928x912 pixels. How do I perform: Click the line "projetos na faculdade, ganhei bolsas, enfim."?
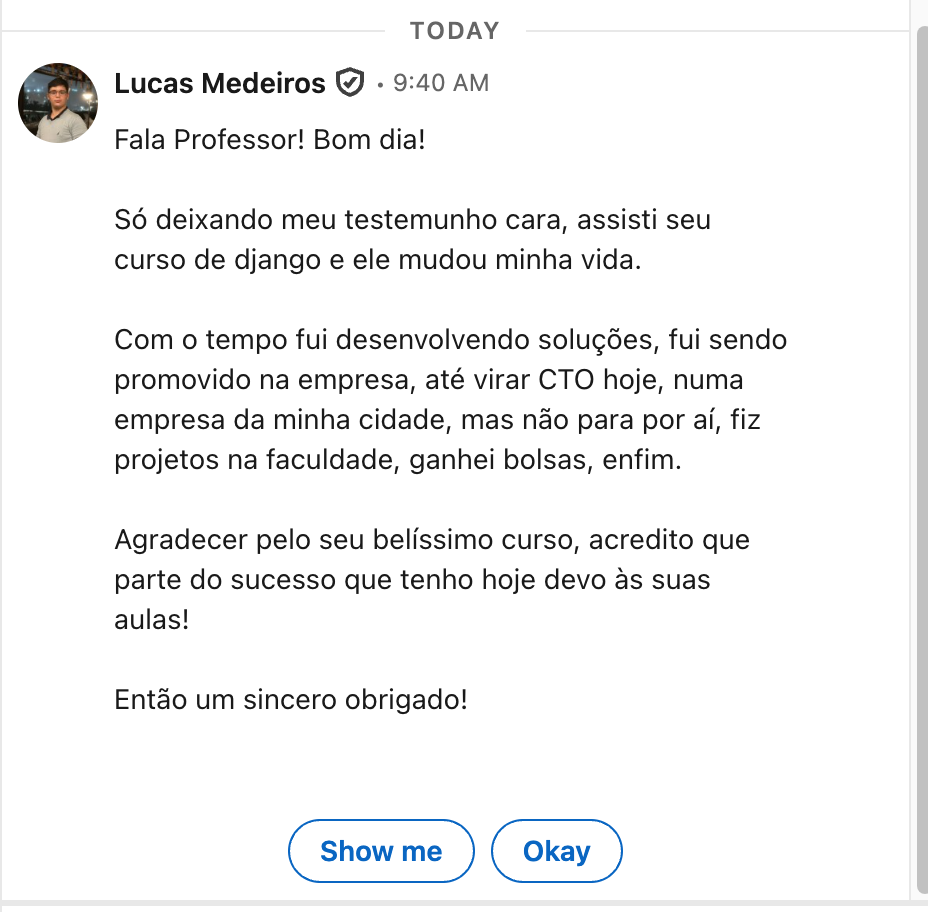[397, 460]
